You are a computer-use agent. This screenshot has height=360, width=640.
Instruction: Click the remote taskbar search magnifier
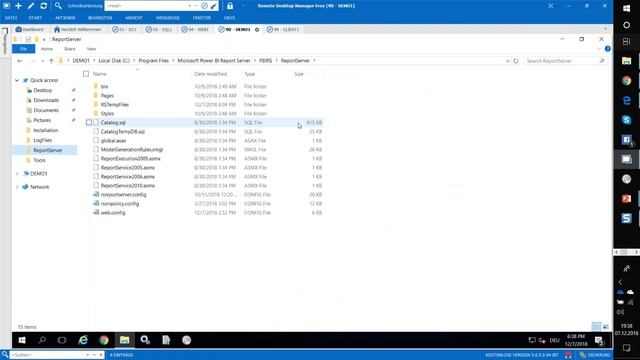(x=42, y=340)
